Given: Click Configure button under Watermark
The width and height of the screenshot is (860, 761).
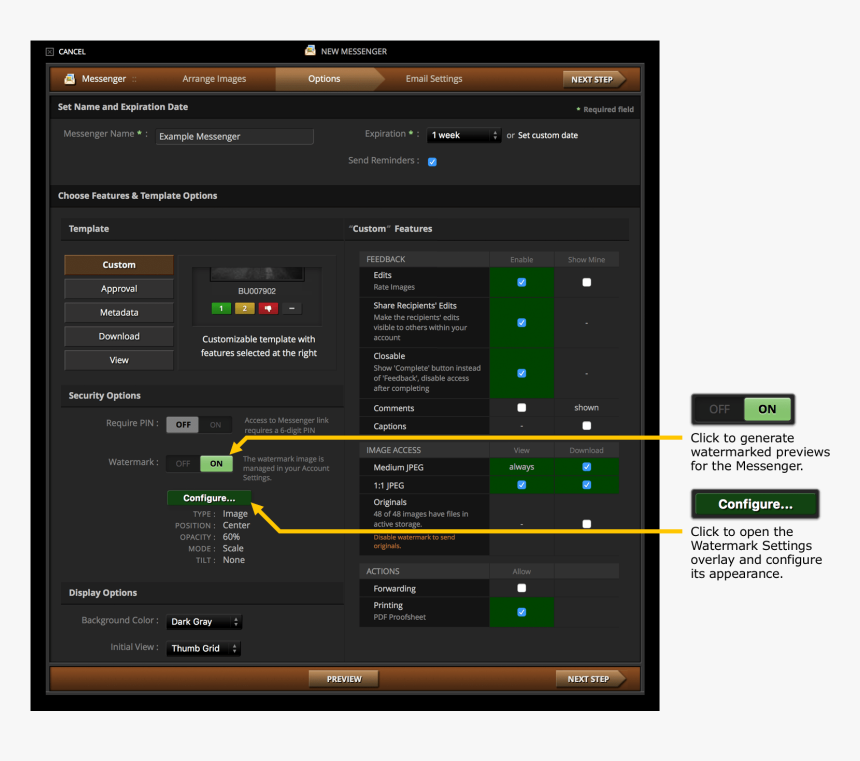Looking at the screenshot, I should pos(209,498).
